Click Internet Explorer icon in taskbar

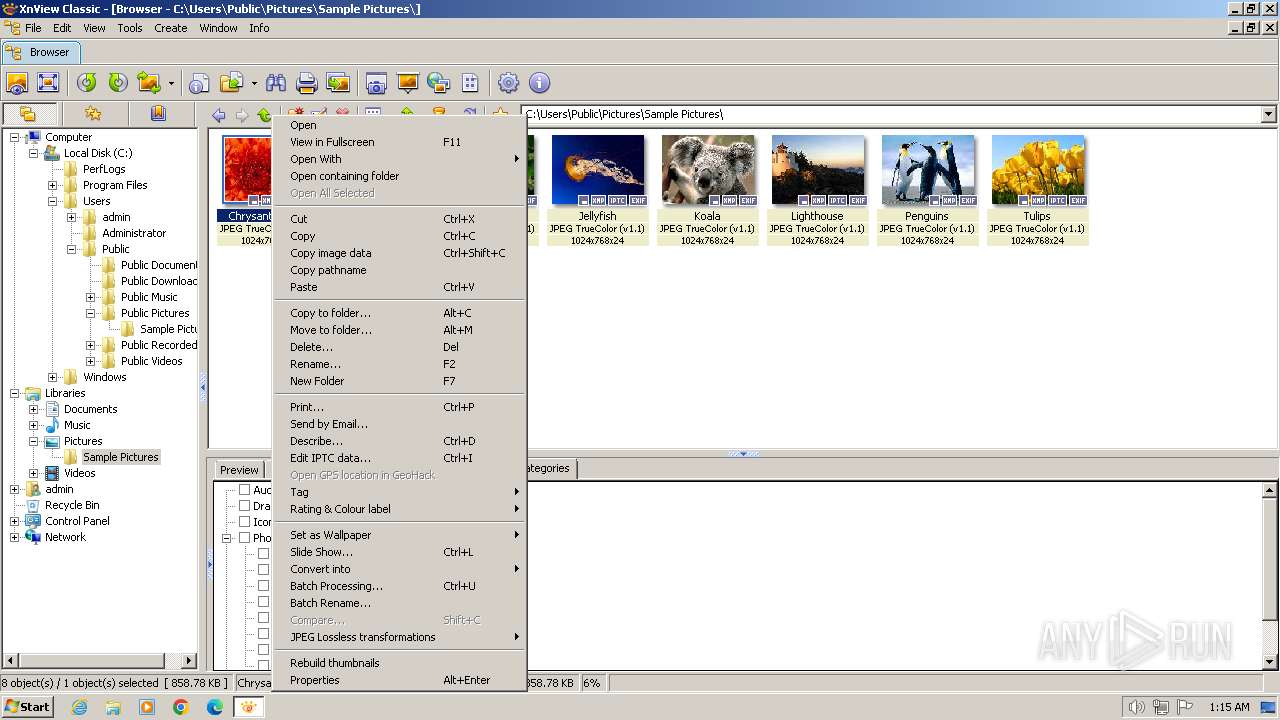[x=80, y=707]
